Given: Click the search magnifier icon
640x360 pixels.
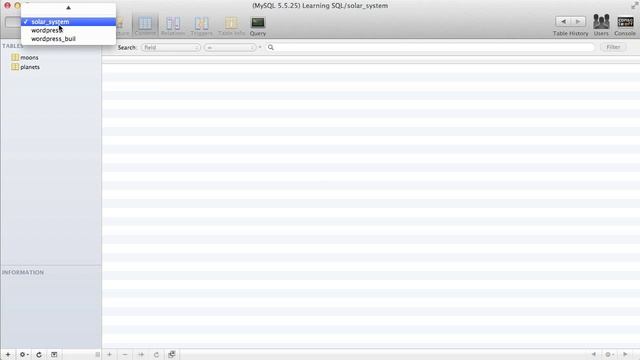Looking at the screenshot, I should click(x=271, y=47).
